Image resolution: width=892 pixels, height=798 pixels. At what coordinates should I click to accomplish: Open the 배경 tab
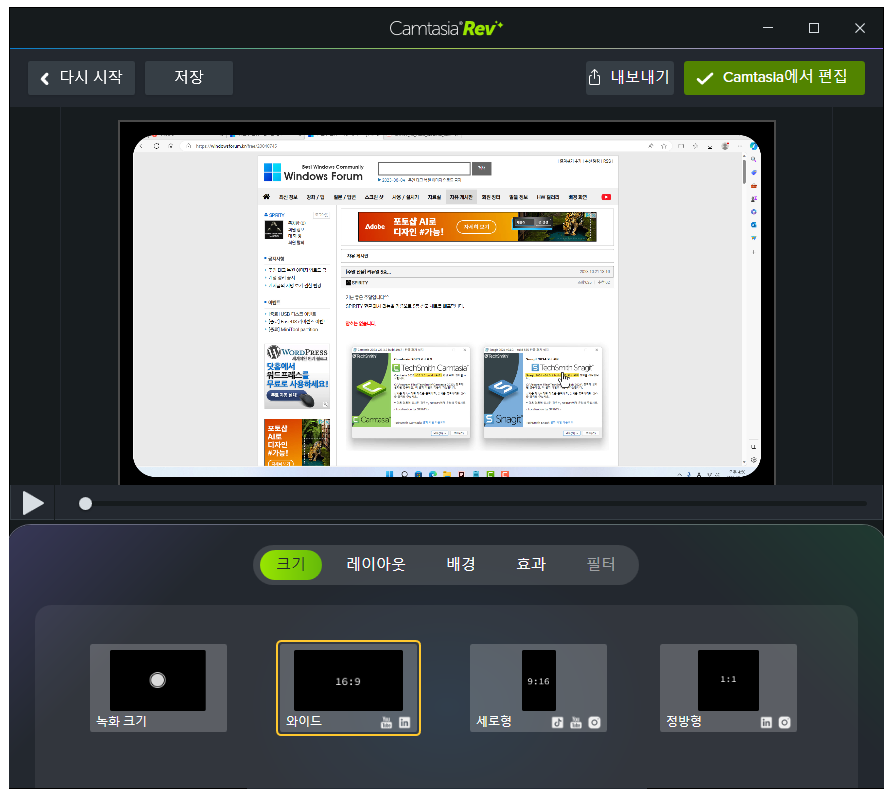[461, 564]
